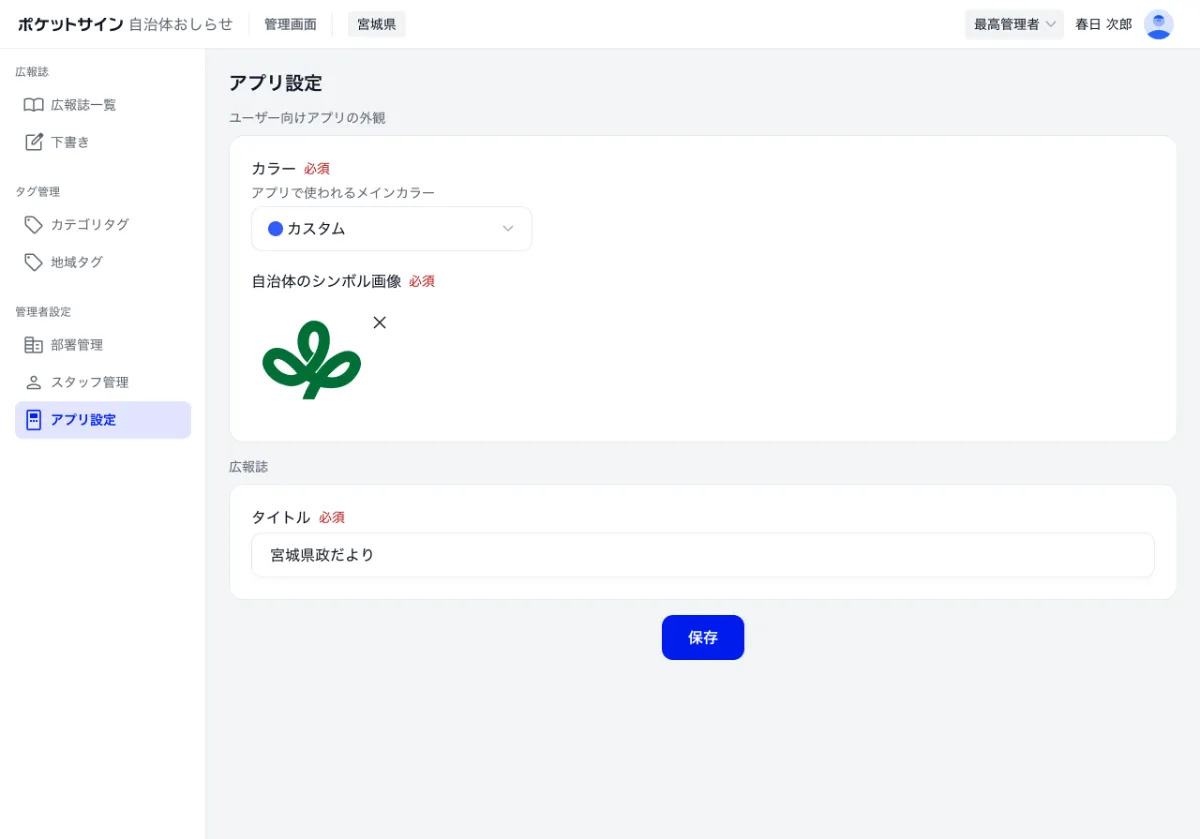
Task: Select the 下書き draft pencil icon
Action: point(33,142)
